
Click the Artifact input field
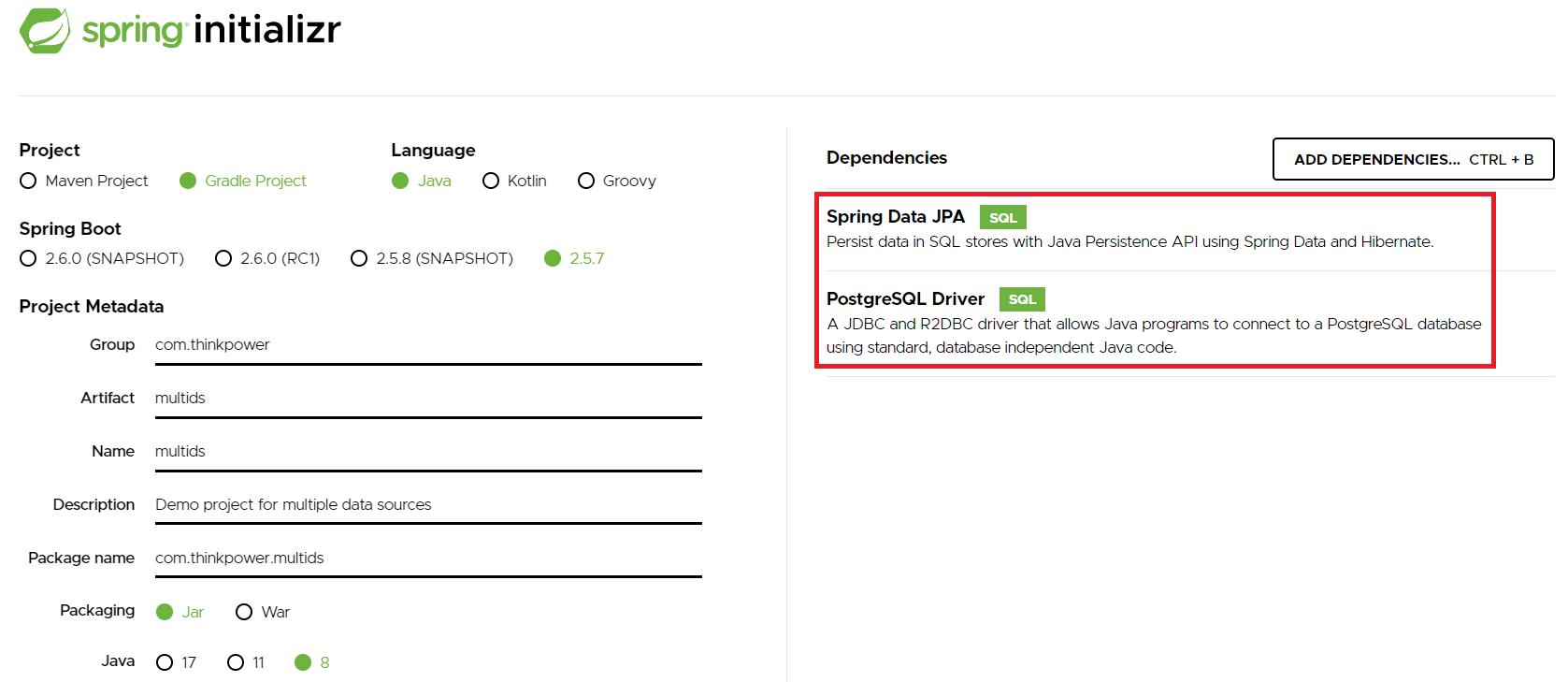[428, 399]
